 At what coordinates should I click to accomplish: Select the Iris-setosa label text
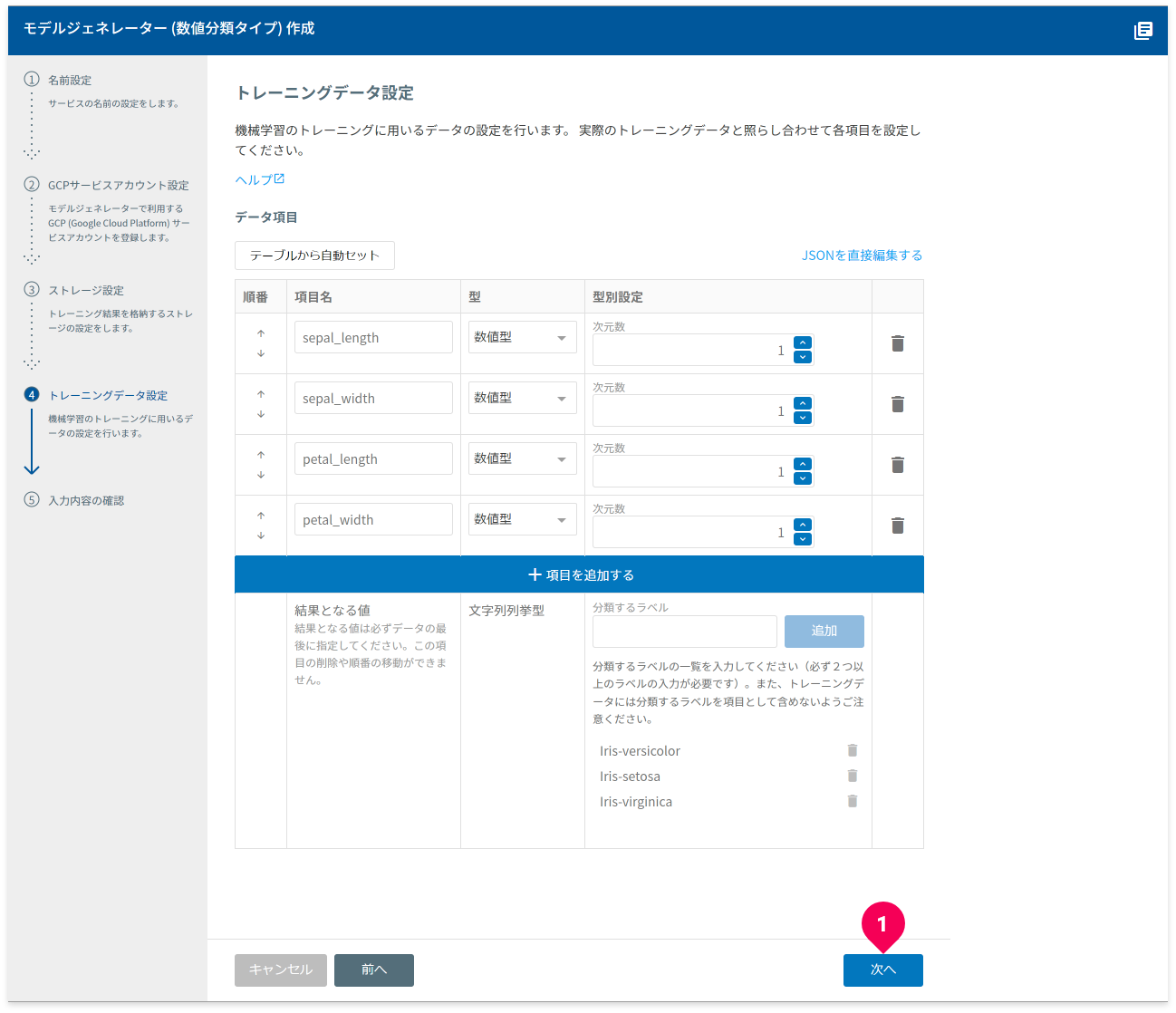(x=630, y=777)
